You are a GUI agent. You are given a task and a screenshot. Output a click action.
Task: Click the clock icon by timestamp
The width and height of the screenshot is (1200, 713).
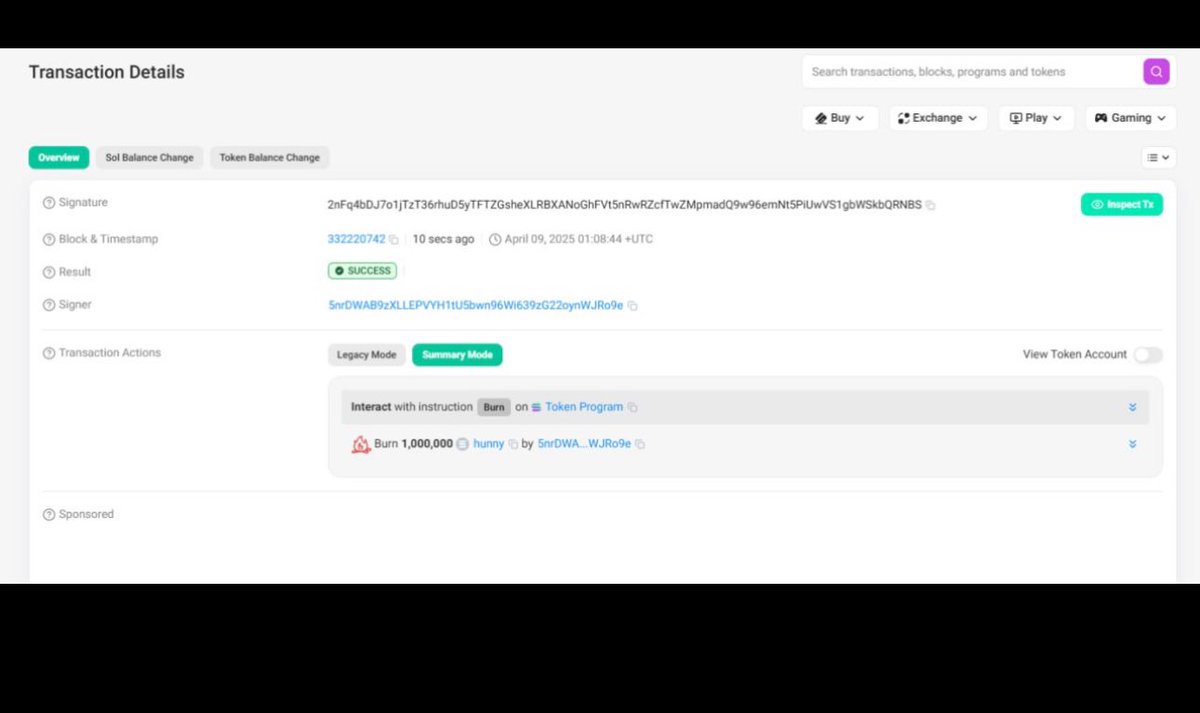point(495,240)
